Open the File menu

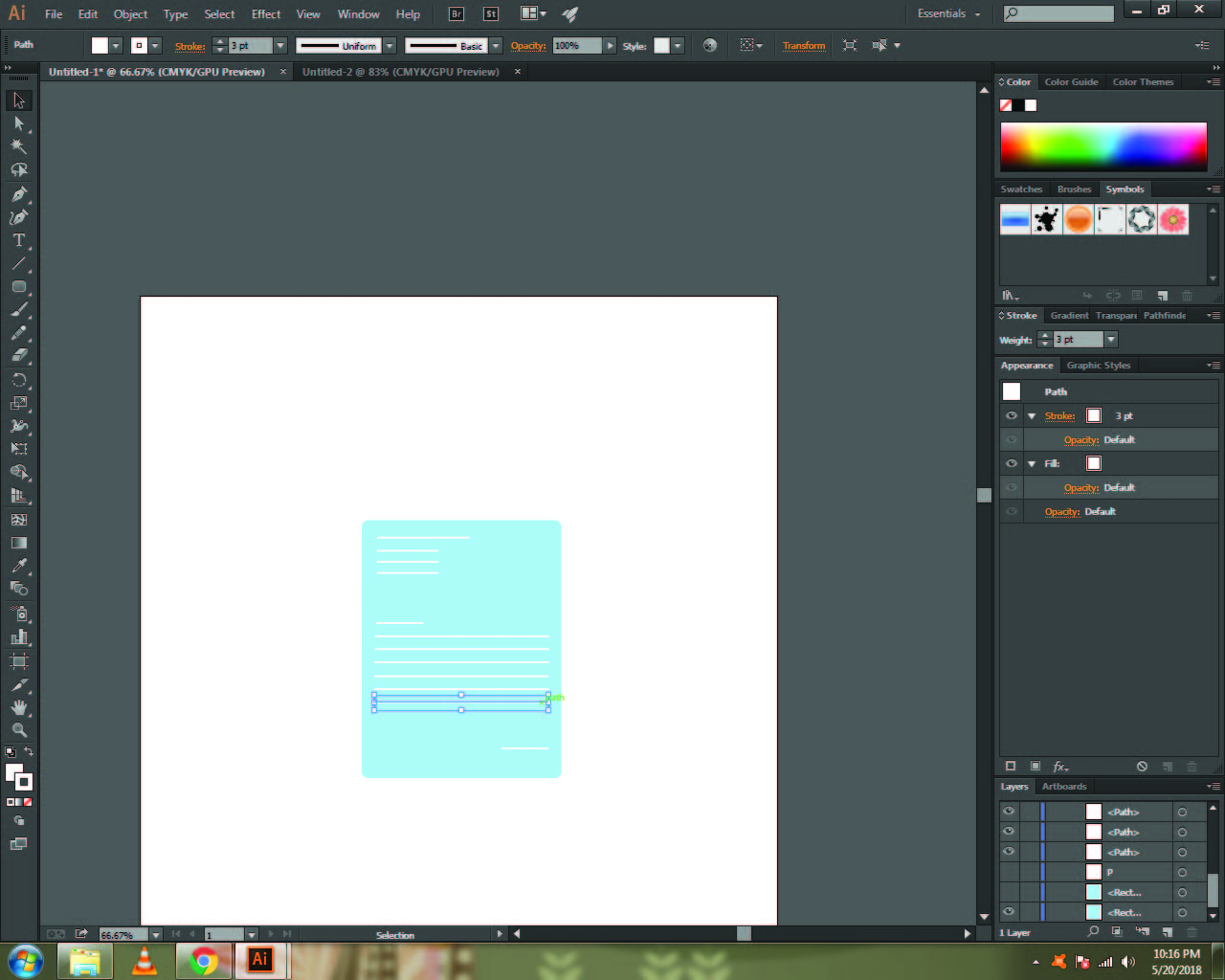pyautogui.click(x=54, y=14)
